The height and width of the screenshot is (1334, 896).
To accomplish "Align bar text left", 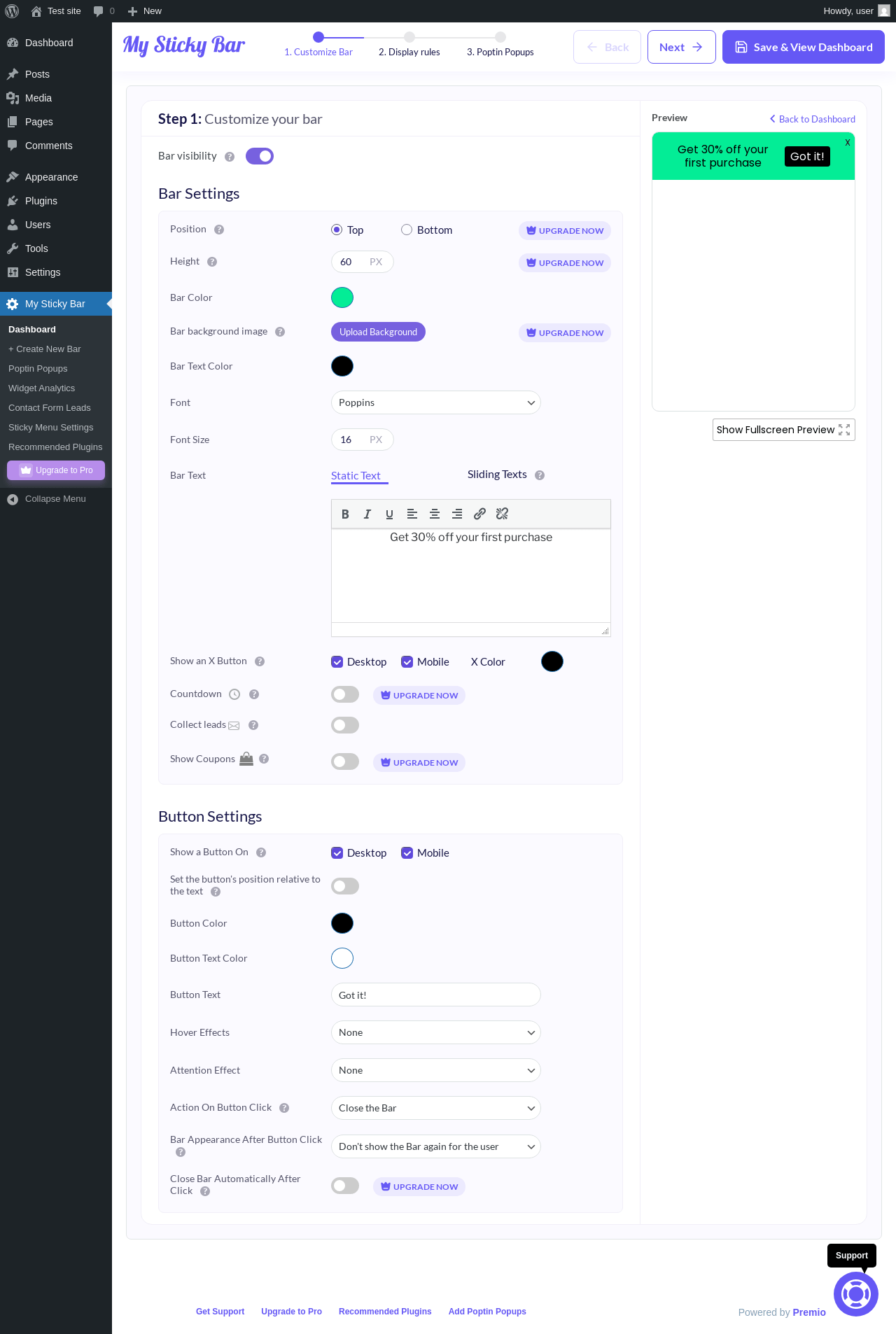I will (x=412, y=514).
